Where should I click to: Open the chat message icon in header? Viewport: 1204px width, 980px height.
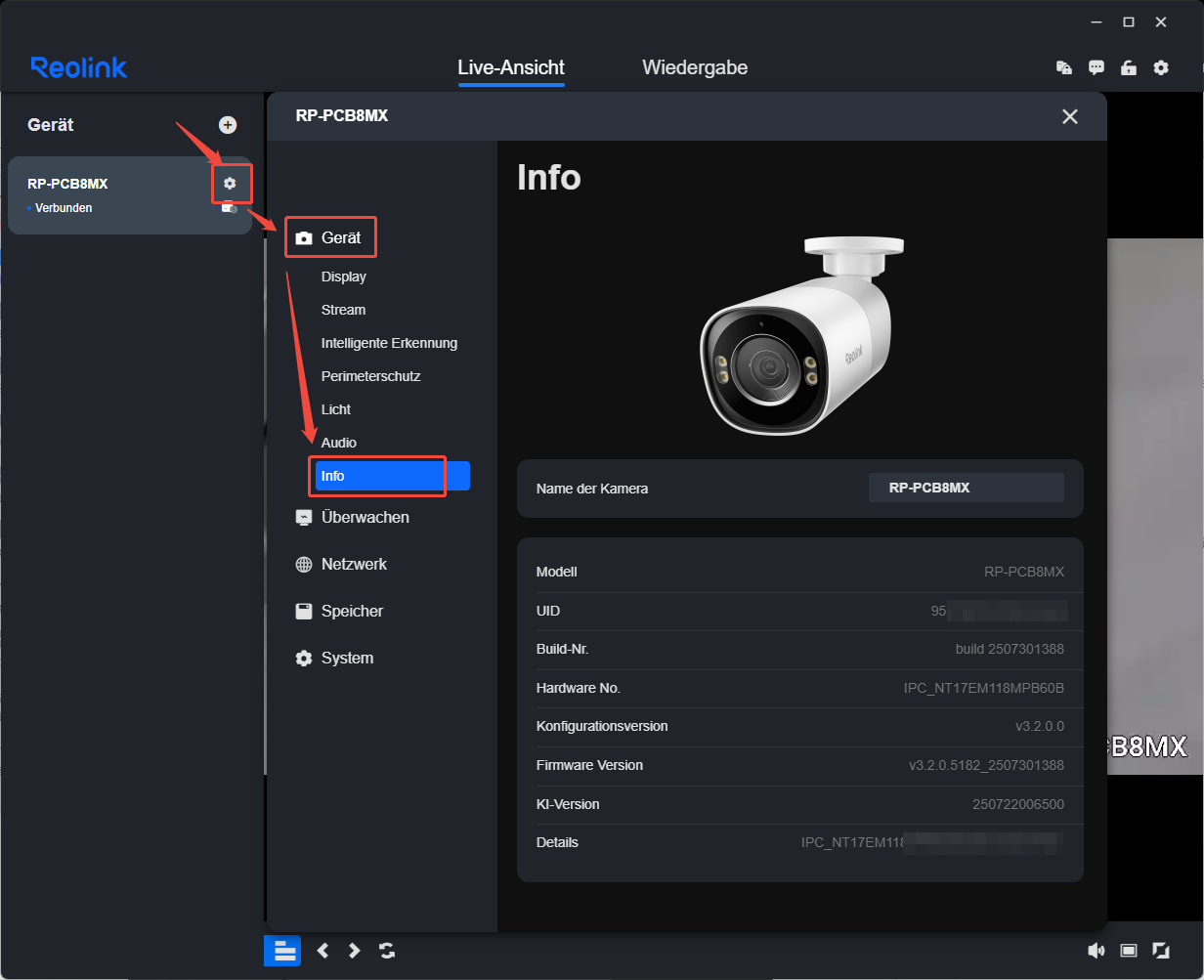[x=1096, y=67]
